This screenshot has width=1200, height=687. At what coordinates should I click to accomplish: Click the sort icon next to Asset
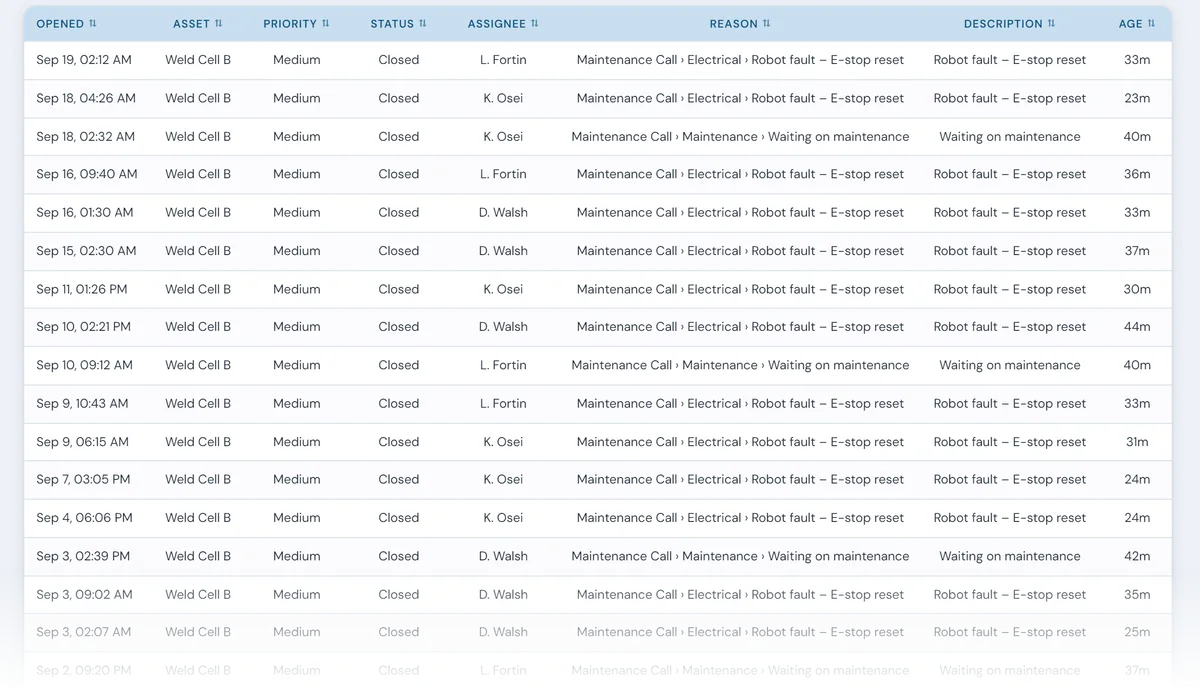[219, 24]
